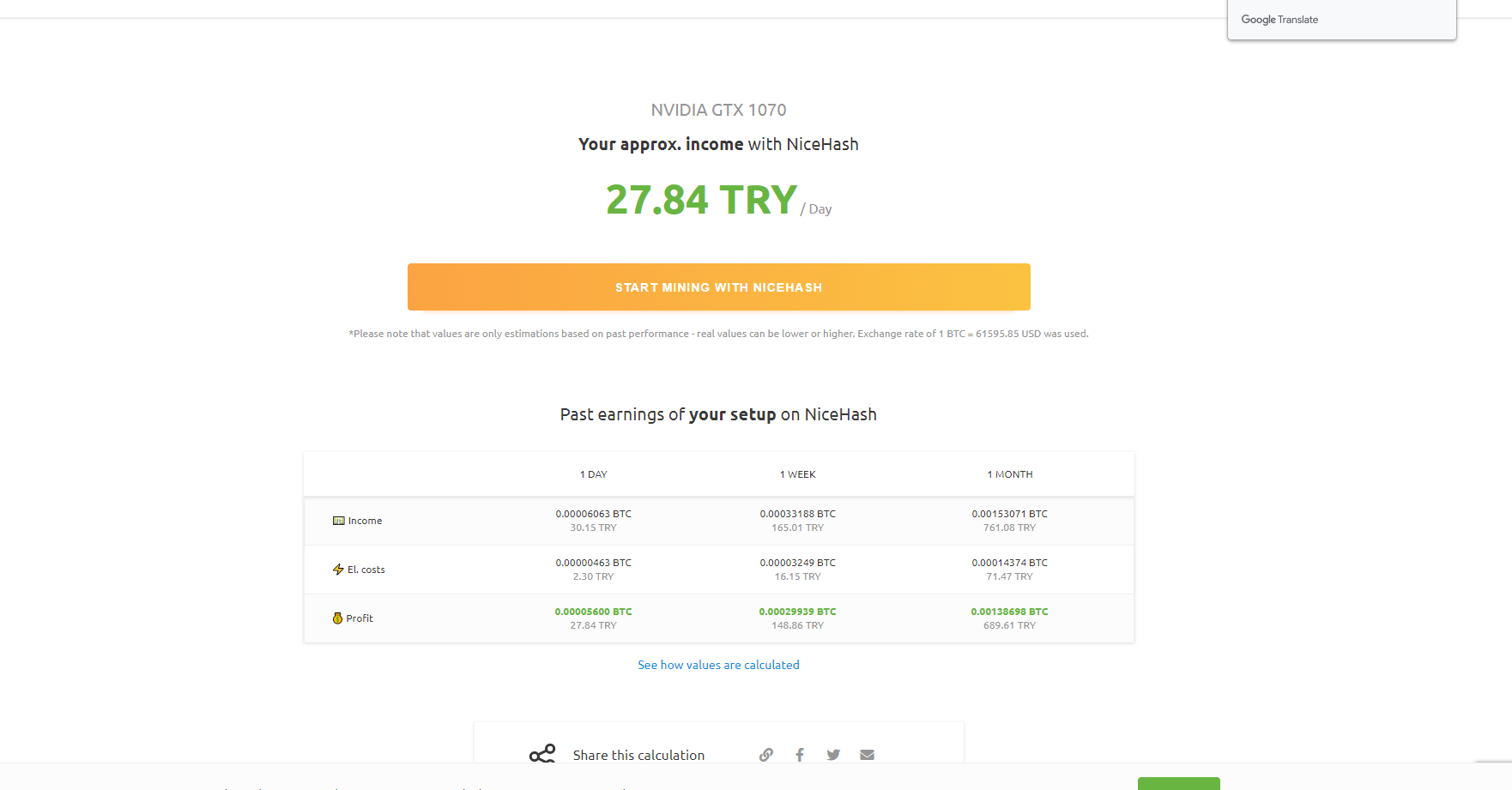
Task: Click the 16.15 TRY weekly electricity cost
Action: tap(798, 576)
